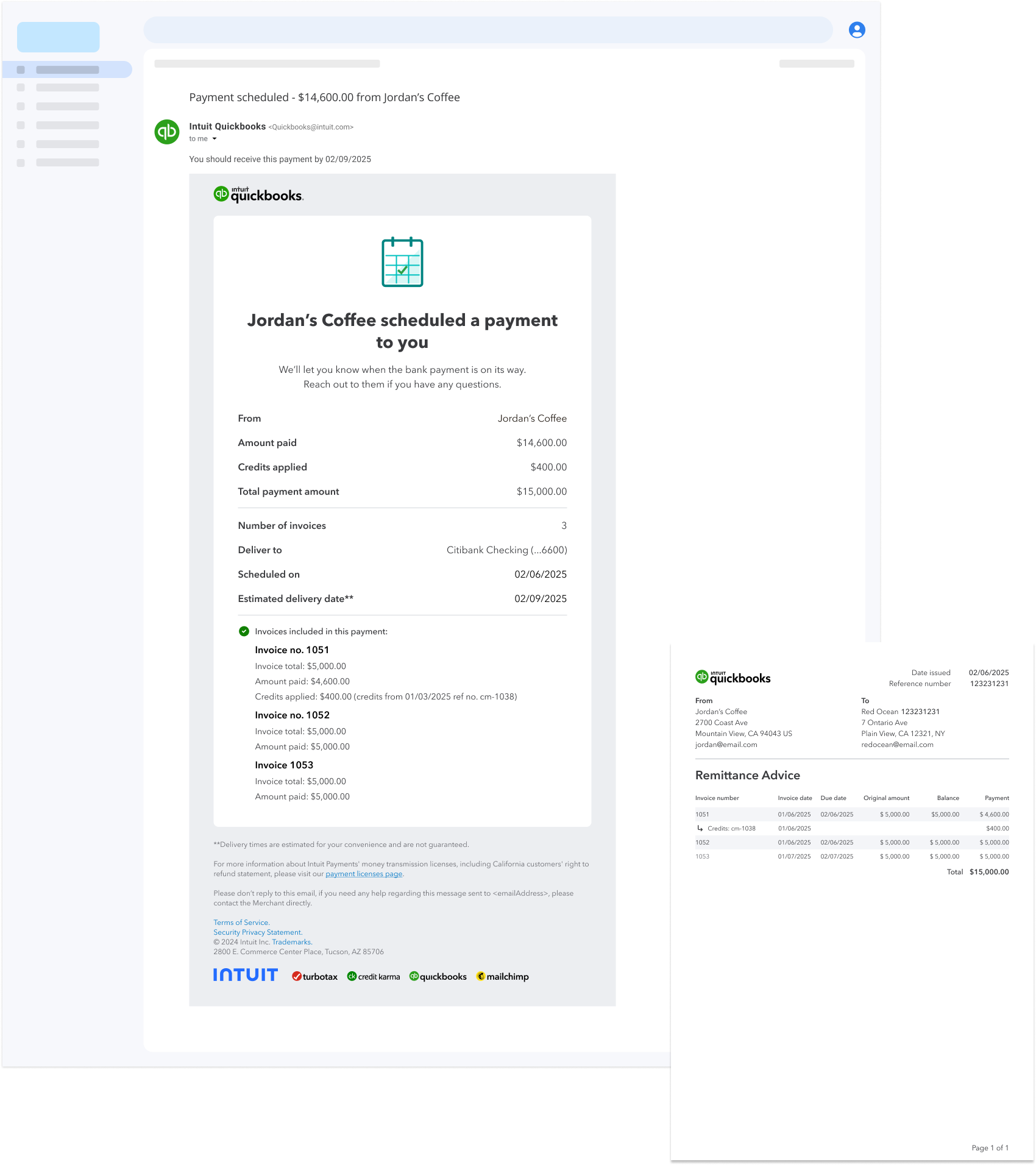Click the QuickBooks logo on remittance PDF
The height and width of the screenshot is (1165, 1036).
[x=733, y=677]
